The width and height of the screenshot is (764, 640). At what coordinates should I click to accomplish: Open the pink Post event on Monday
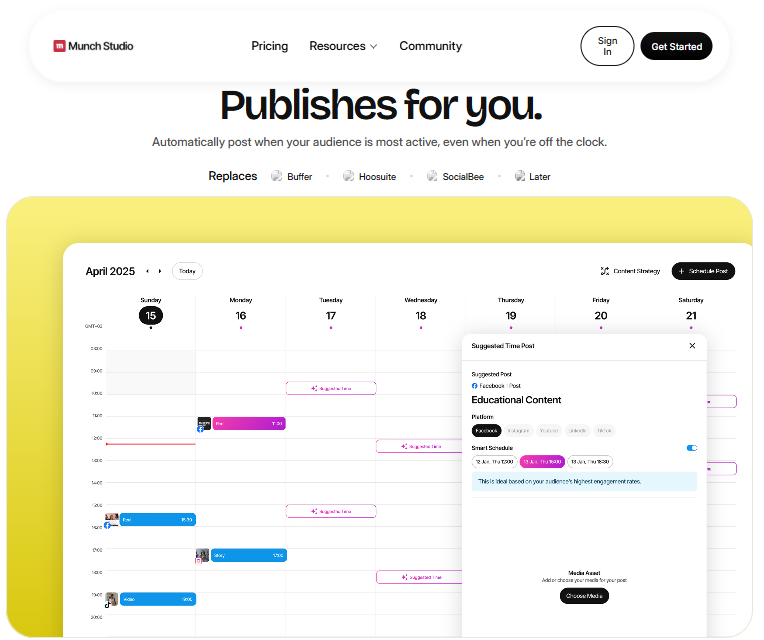click(249, 424)
